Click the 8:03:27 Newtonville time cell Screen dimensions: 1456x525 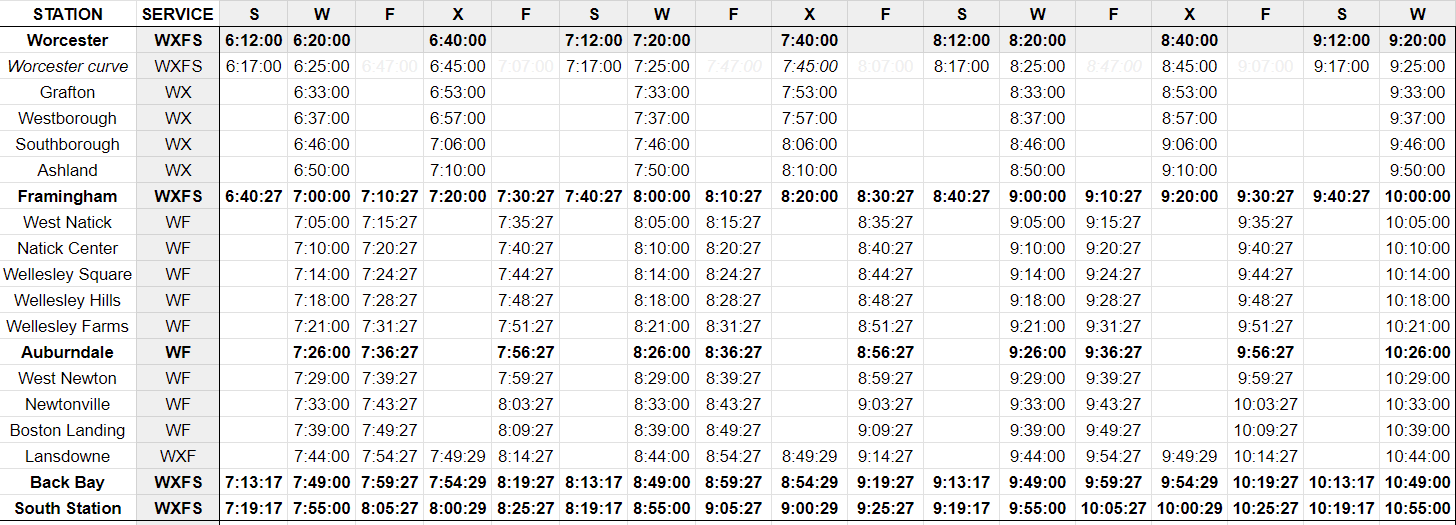525,404
